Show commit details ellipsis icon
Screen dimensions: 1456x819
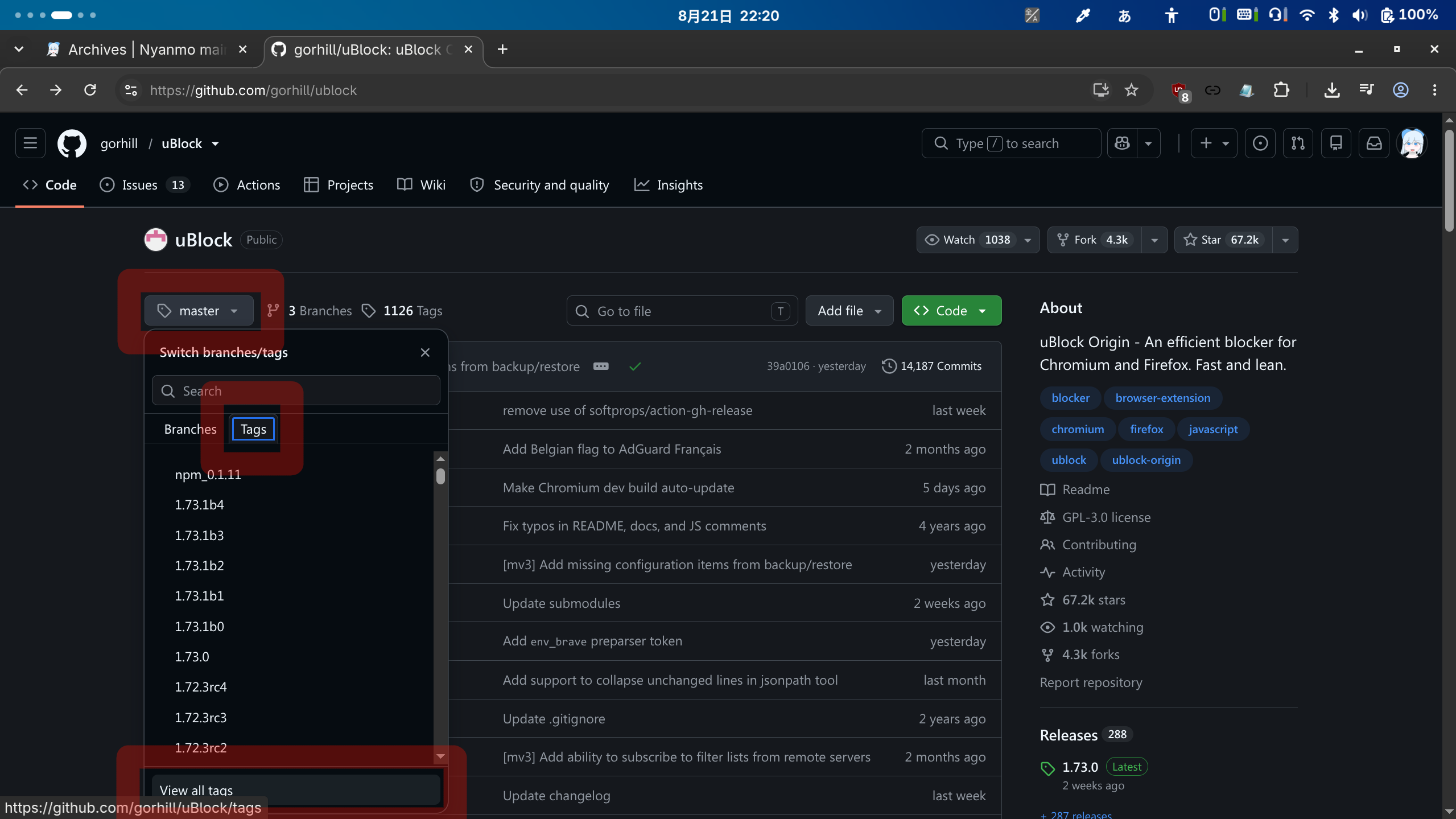(601, 366)
